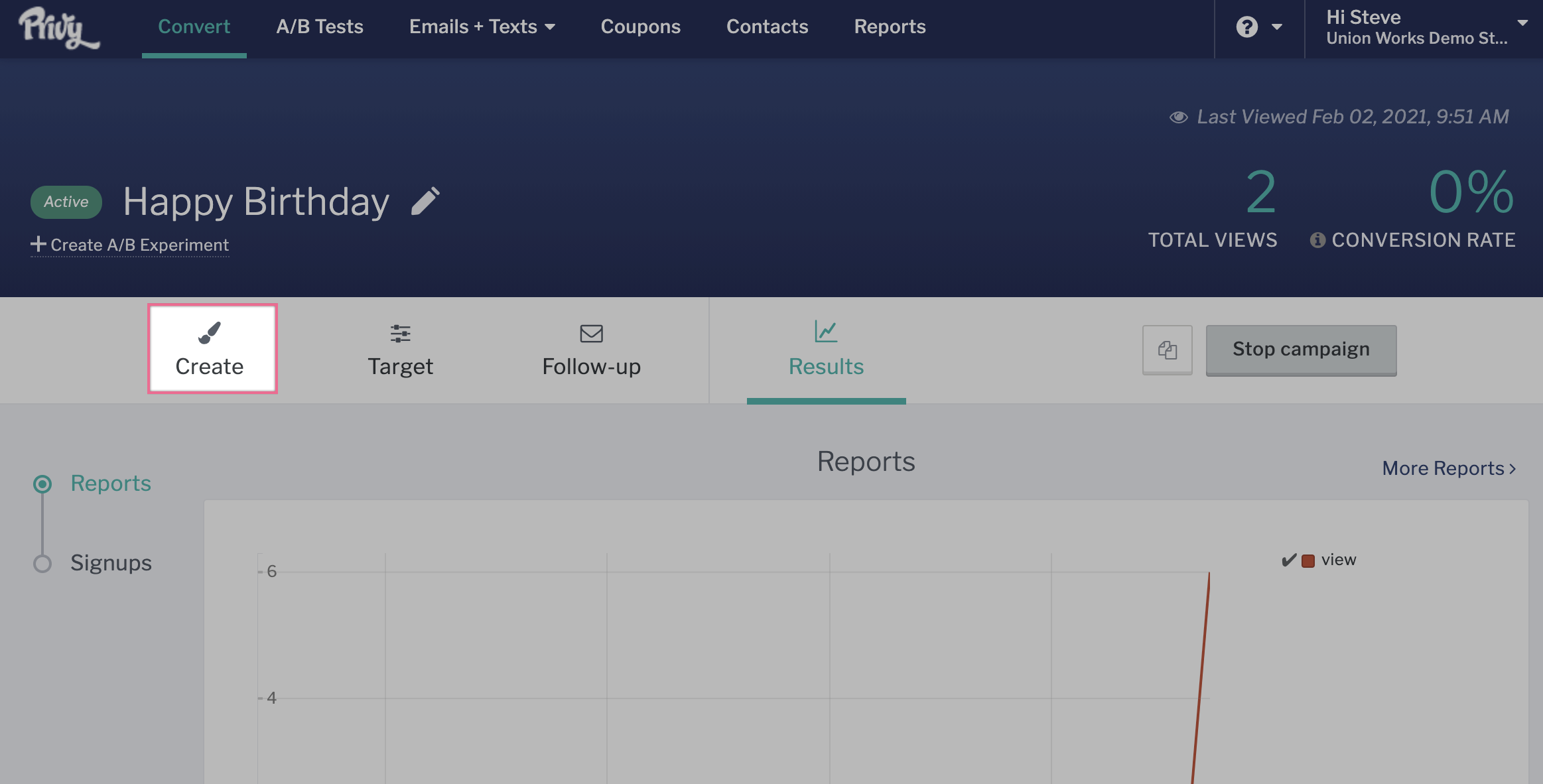Viewport: 1543px width, 784px height.
Task: Click the Results chart icon
Action: [826, 331]
